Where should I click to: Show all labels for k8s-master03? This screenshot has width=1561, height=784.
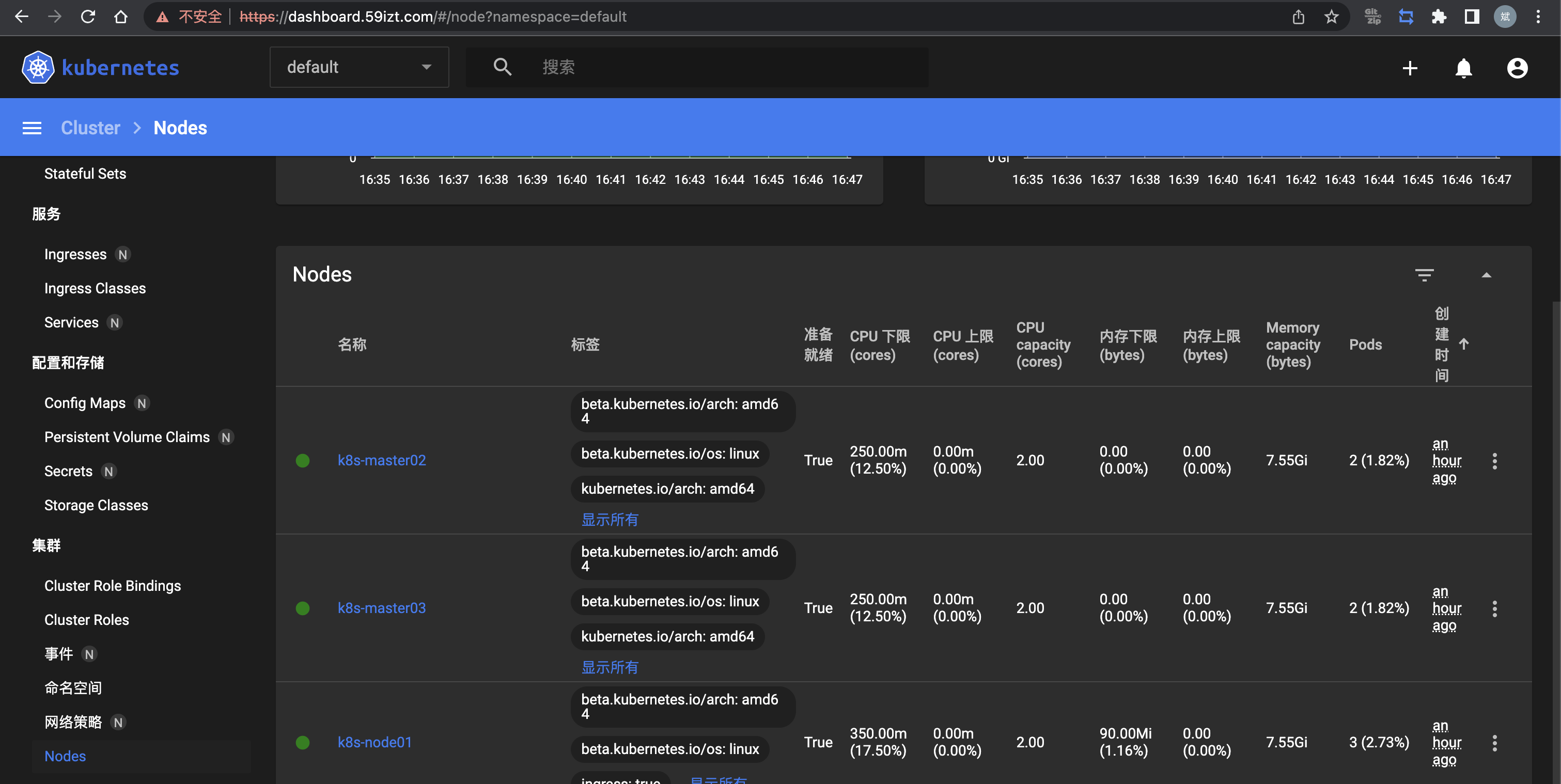tap(609, 667)
